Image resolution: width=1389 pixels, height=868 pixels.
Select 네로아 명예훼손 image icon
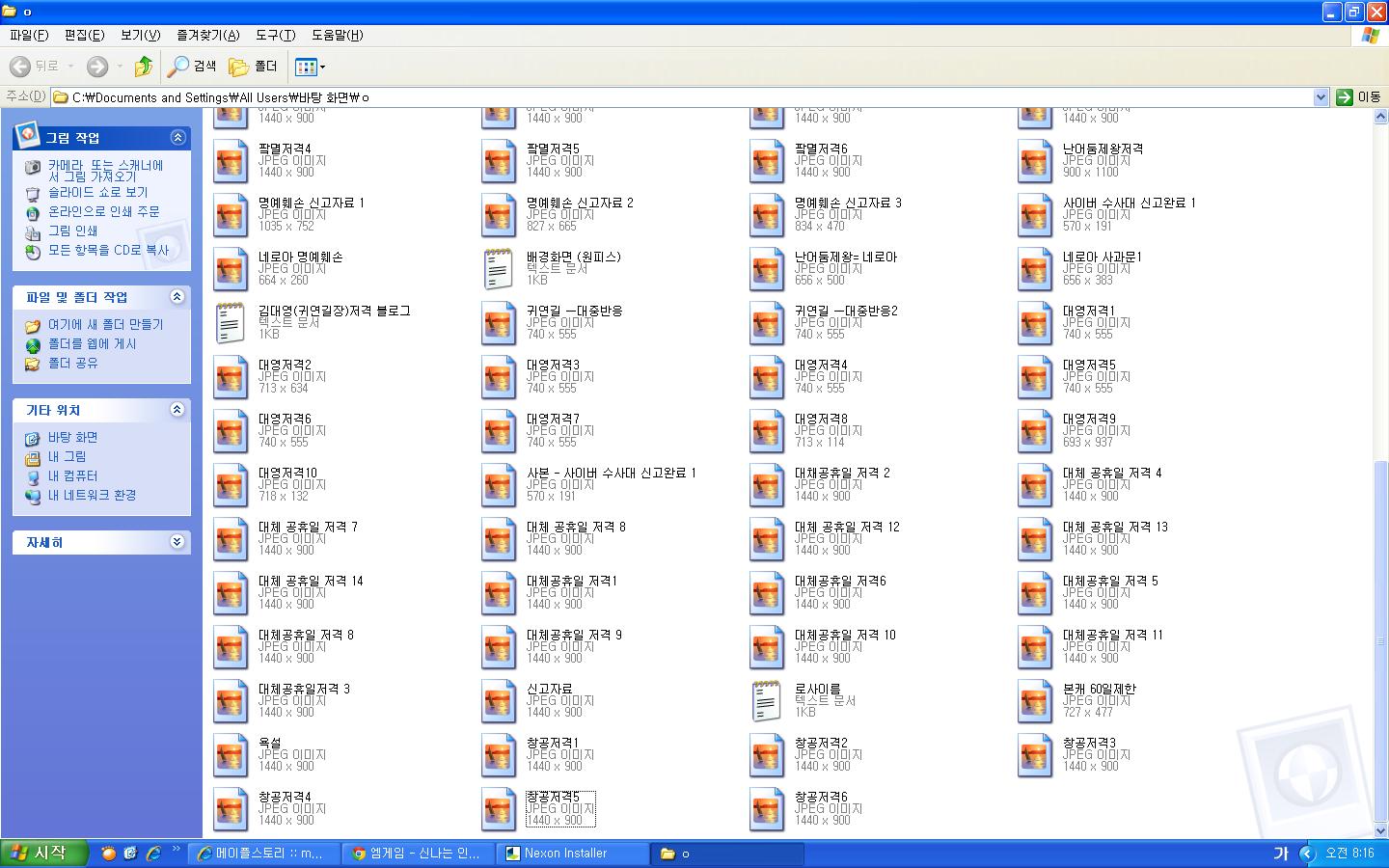coord(231,269)
